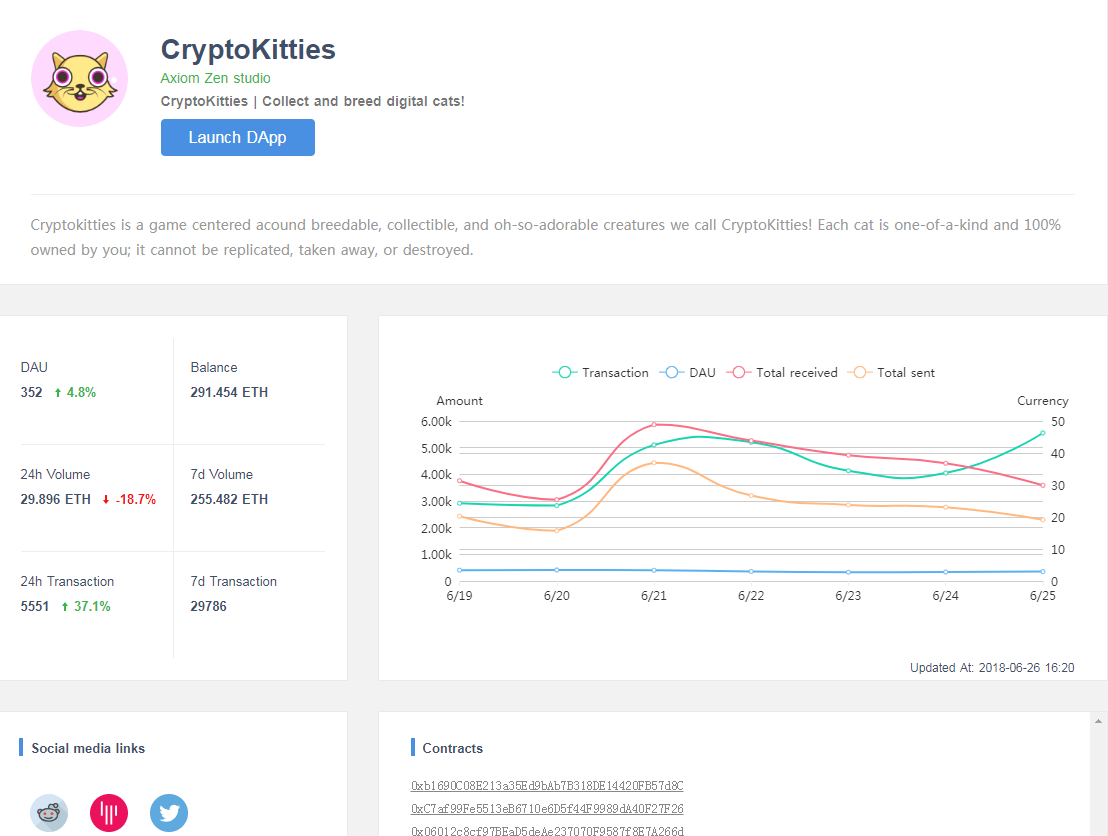This screenshot has height=836, width=1108.
Task: Click the Amount axis label
Action: [459, 401]
